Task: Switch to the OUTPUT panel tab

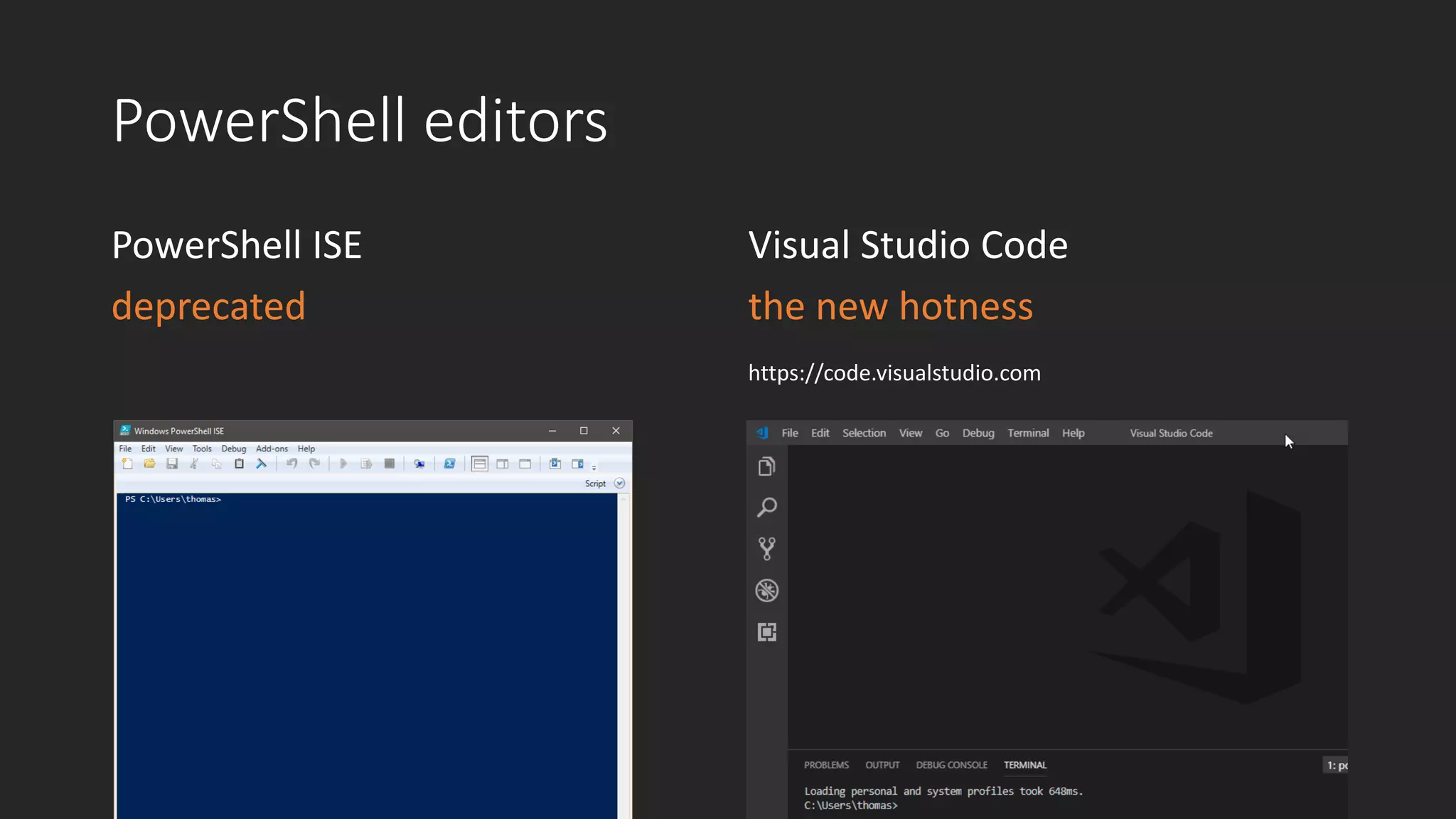Action: pyautogui.click(x=882, y=765)
